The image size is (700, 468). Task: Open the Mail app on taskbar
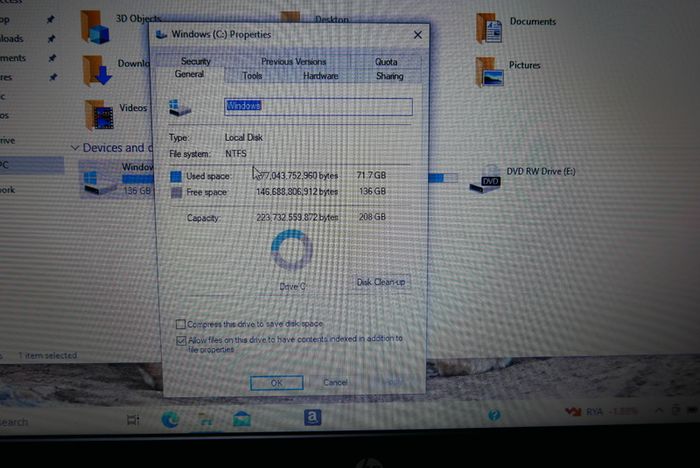coord(242,419)
